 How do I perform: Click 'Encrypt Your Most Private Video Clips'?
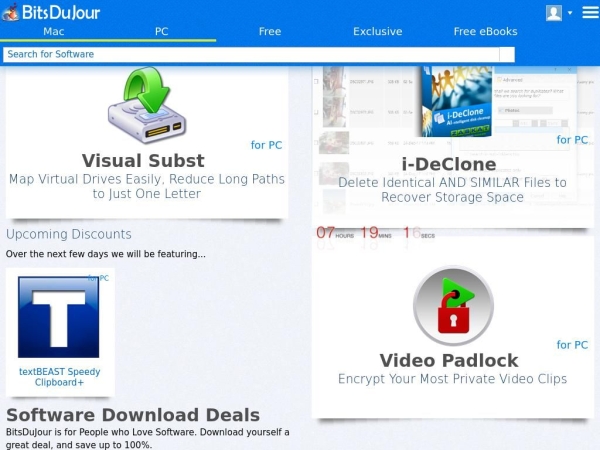tap(452, 379)
